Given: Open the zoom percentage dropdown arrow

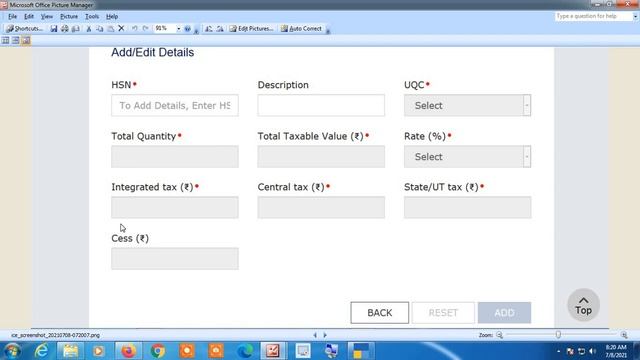Looking at the screenshot, I should [x=178, y=29].
